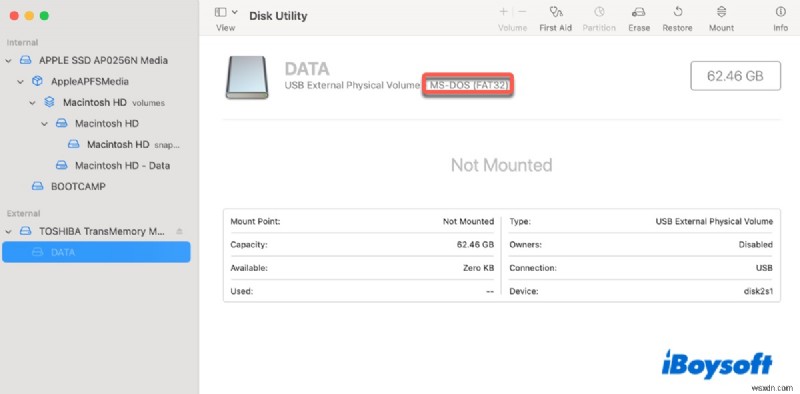Image resolution: width=800 pixels, height=394 pixels.
Task: Select the DATA volume in sidebar
Action: coord(96,252)
